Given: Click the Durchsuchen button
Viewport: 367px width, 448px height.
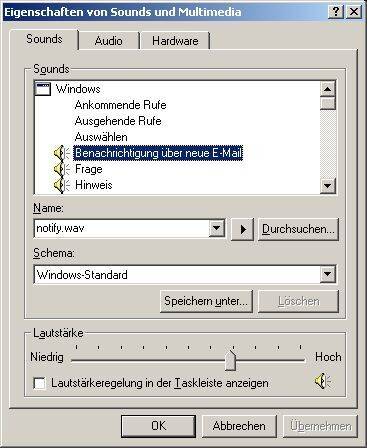Looking at the screenshot, I should tap(298, 229).
